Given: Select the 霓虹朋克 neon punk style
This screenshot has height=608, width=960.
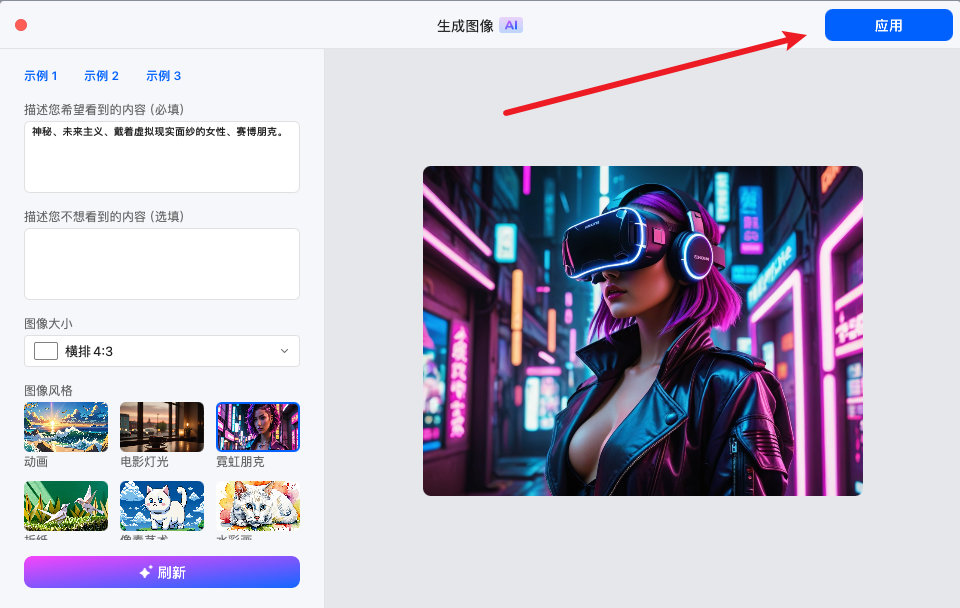Looking at the screenshot, I should [257, 426].
